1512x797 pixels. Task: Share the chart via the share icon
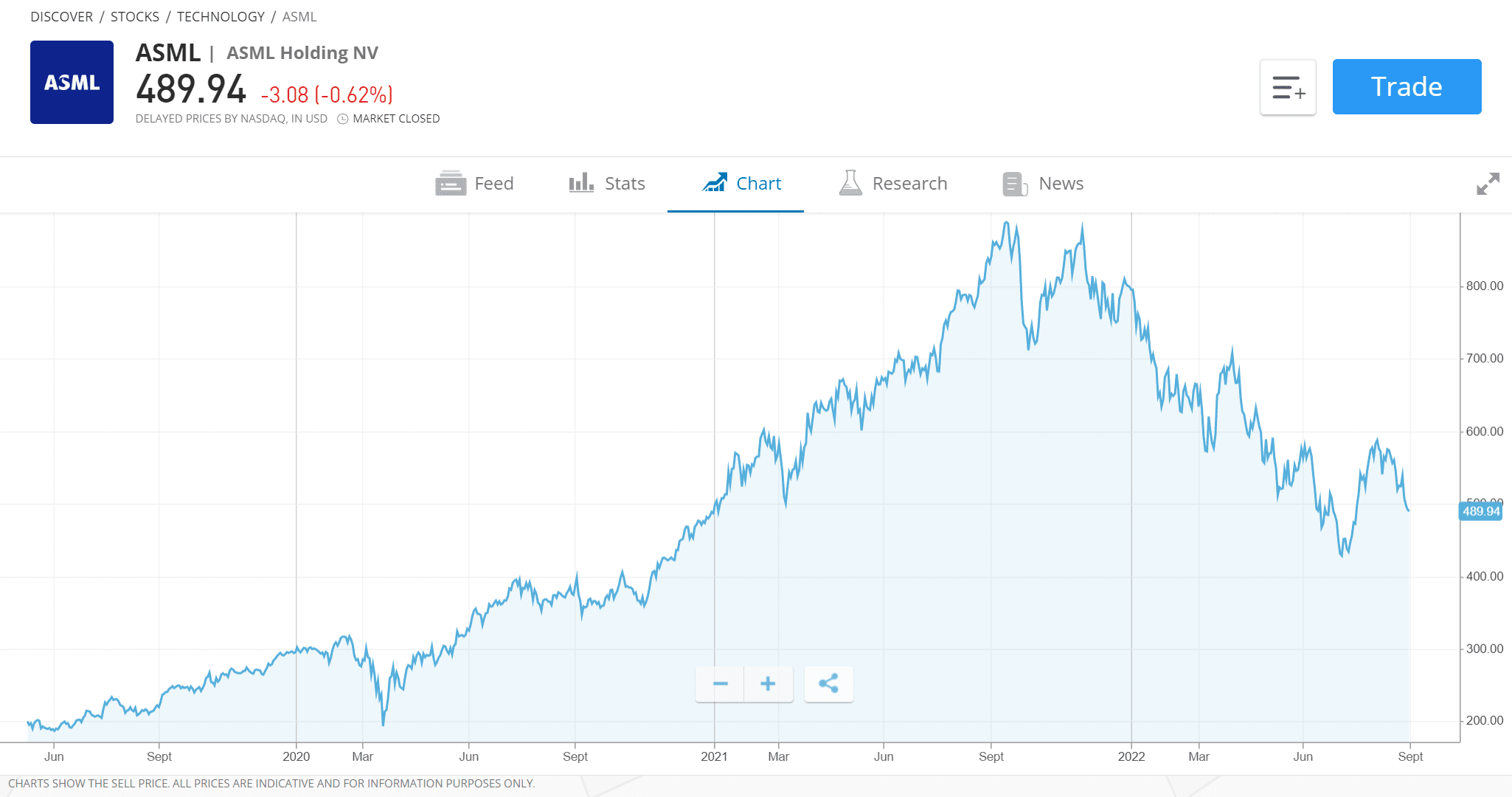pos(828,684)
